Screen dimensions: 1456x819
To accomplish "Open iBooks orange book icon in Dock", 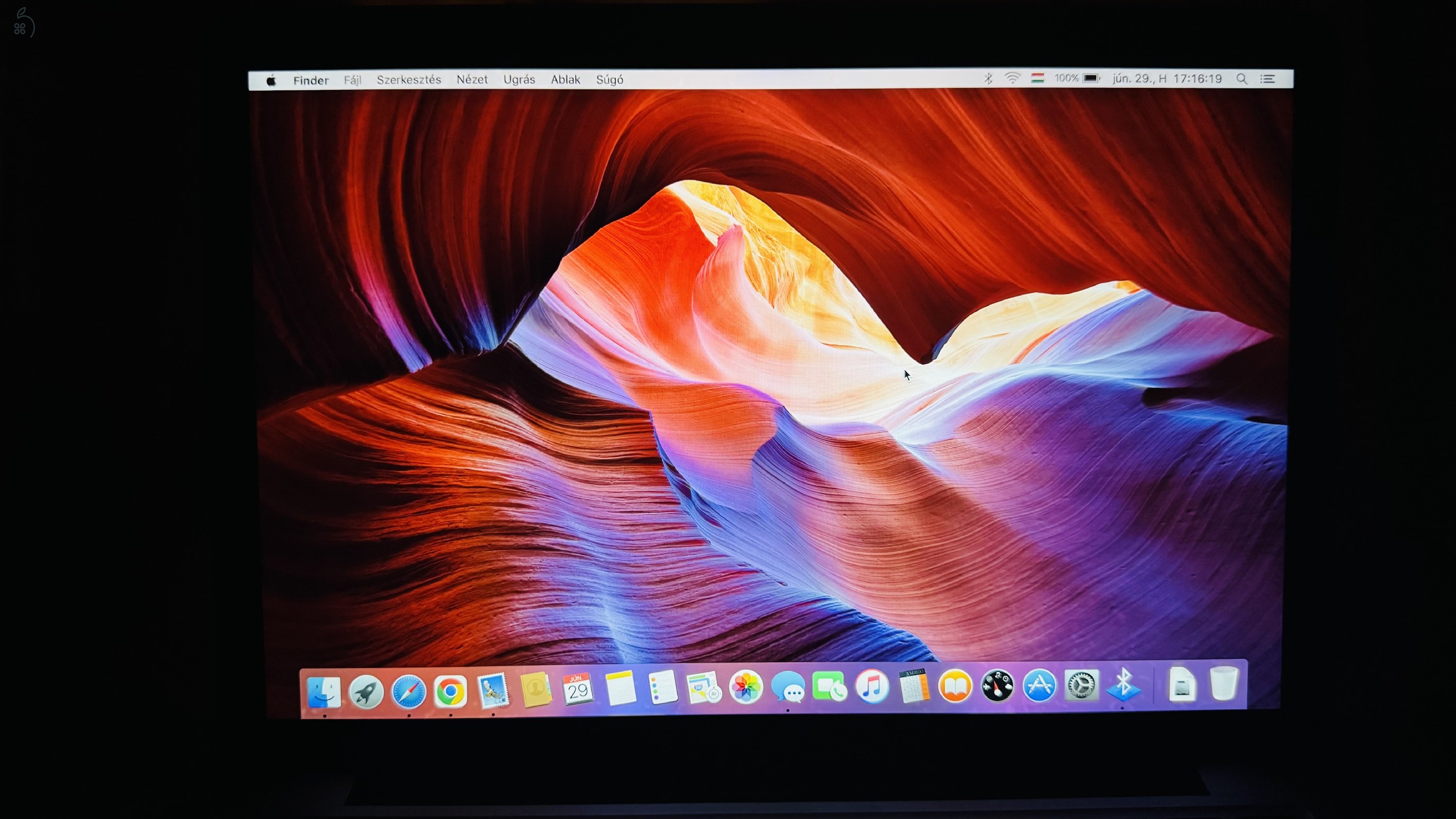I will pyautogui.click(x=955, y=685).
